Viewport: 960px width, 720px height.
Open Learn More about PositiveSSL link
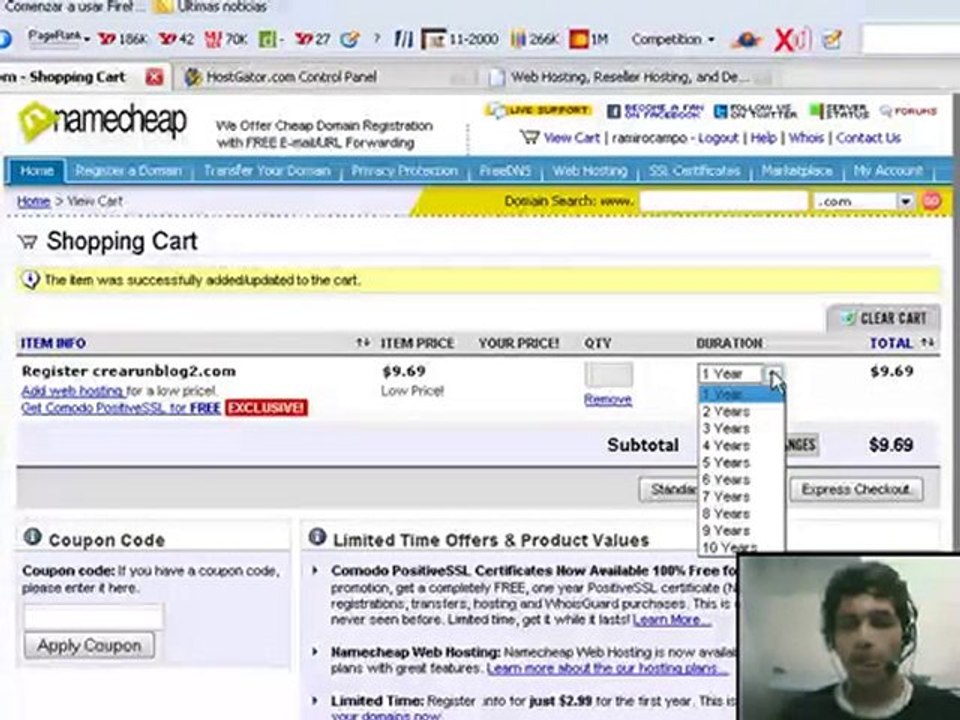click(671, 620)
